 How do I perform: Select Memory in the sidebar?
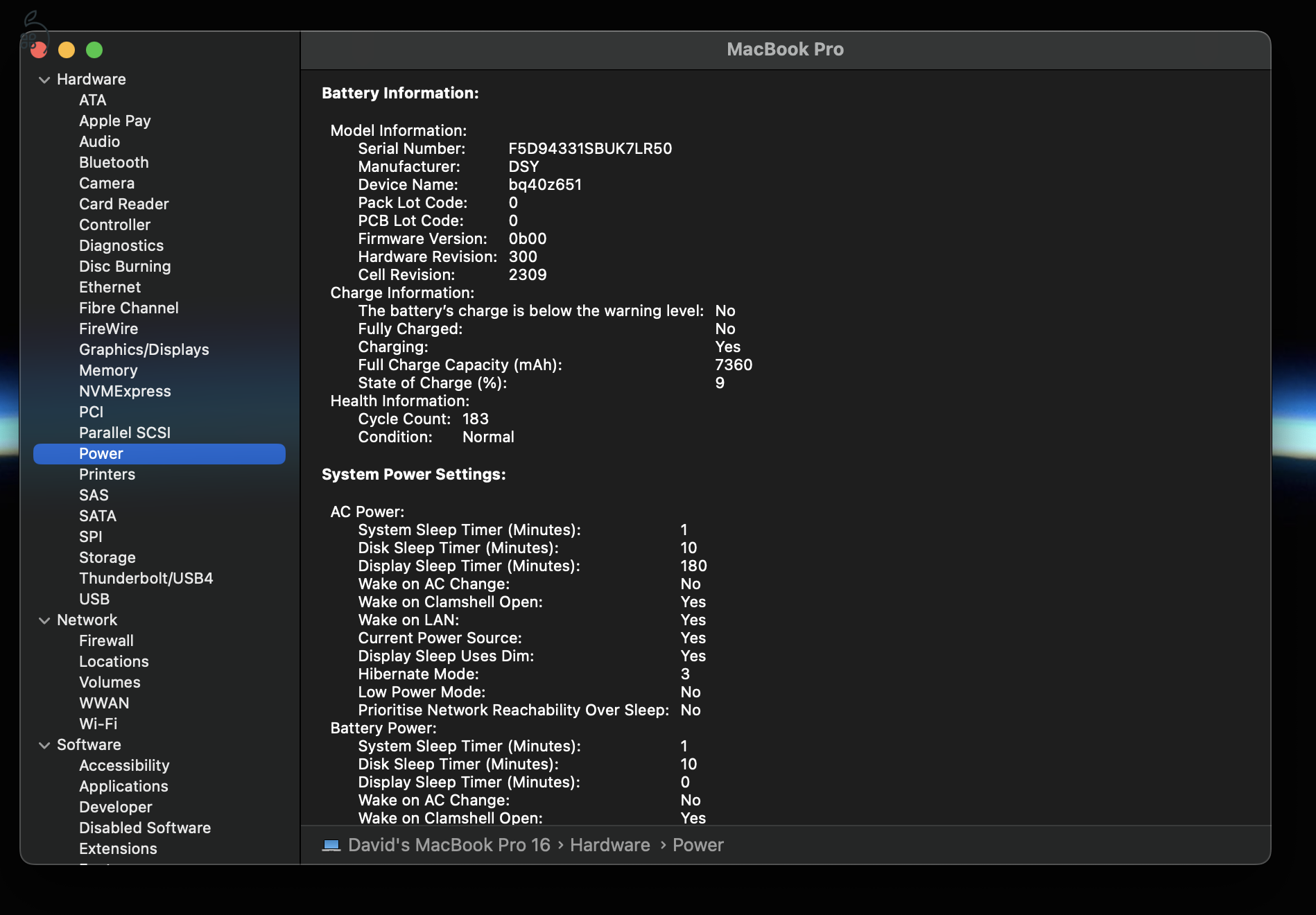point(108,370)
